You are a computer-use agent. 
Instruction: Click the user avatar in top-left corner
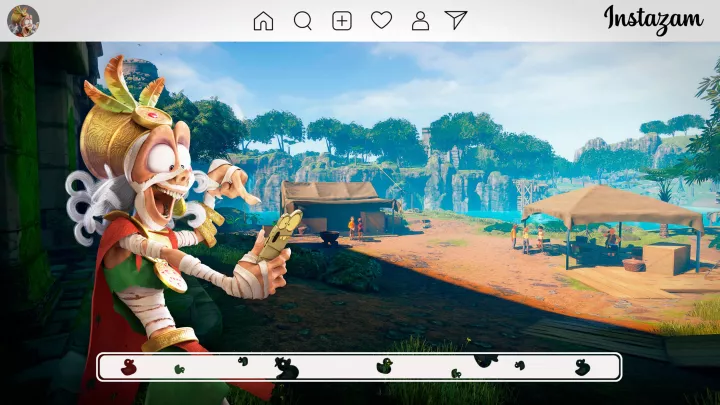coord(23,20)
